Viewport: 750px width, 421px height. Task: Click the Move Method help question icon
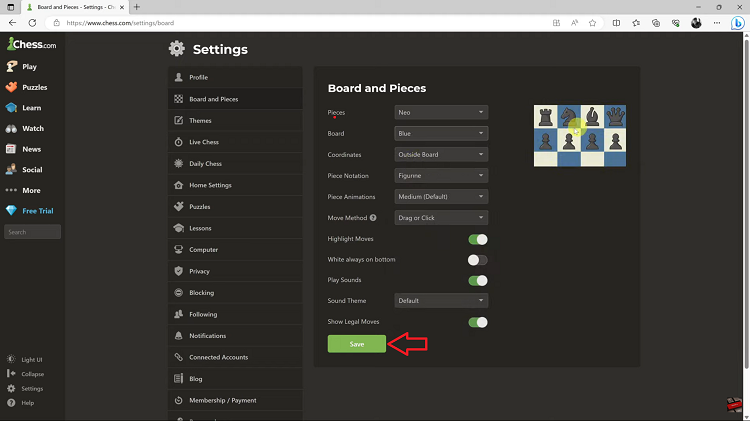[373, 218]
